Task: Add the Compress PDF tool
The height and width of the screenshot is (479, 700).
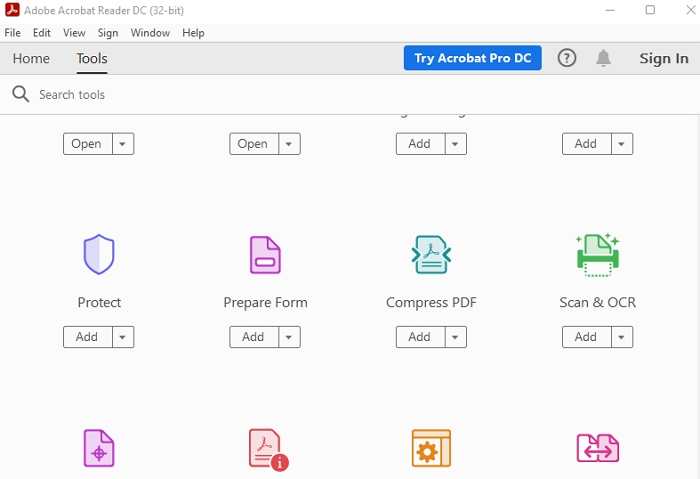Action: 420,337
